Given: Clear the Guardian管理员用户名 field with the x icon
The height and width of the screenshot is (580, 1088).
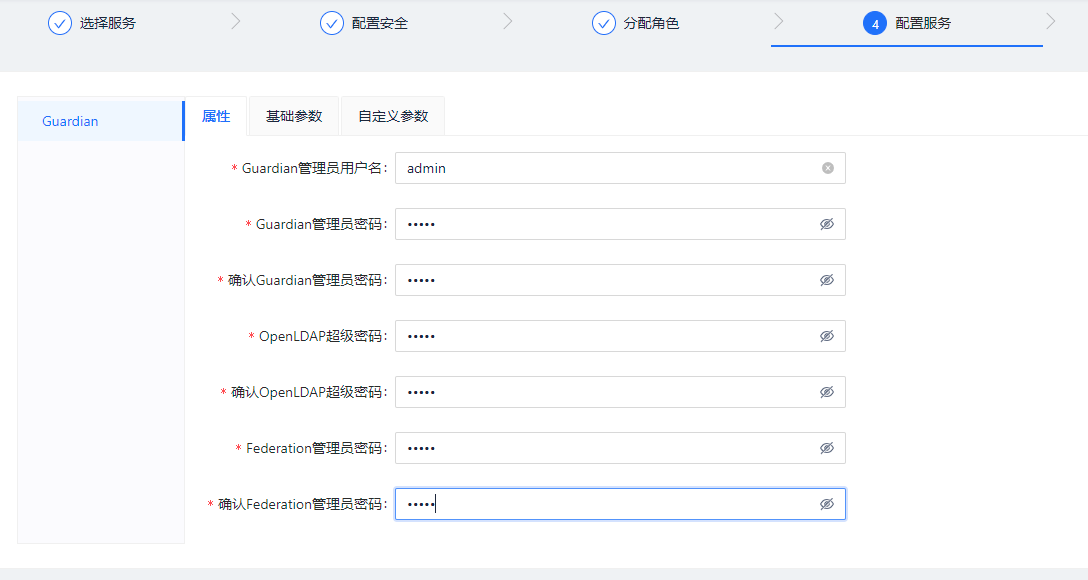Looking at the screenshot, I should [x=828, y=168].
